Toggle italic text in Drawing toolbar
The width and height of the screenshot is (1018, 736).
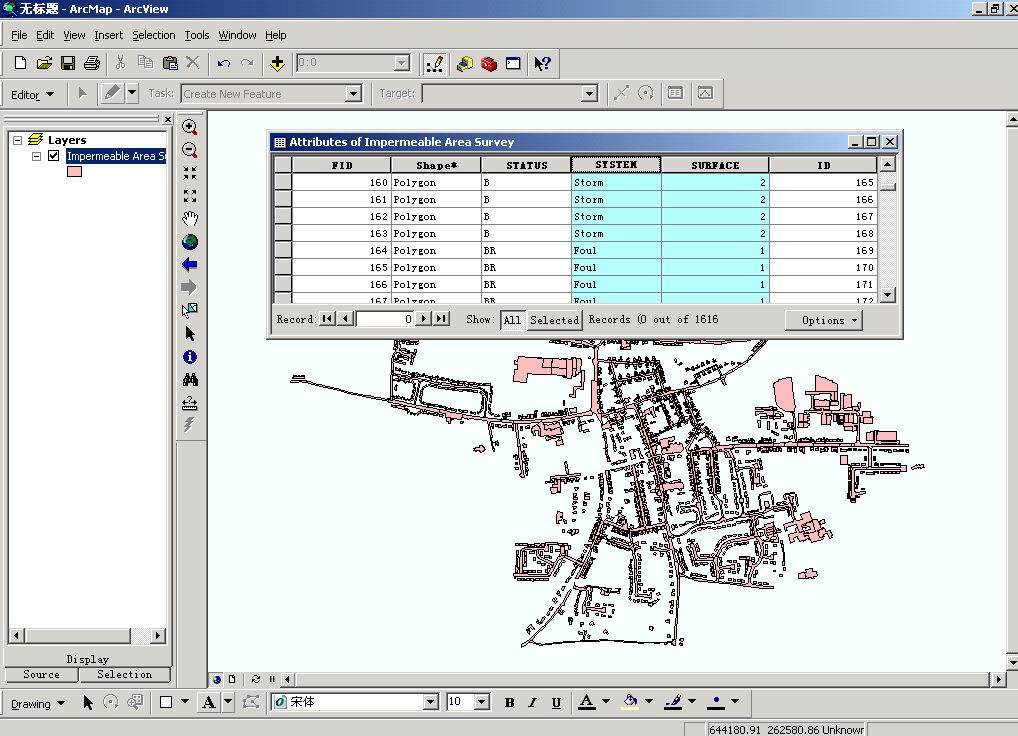(532, 703)
